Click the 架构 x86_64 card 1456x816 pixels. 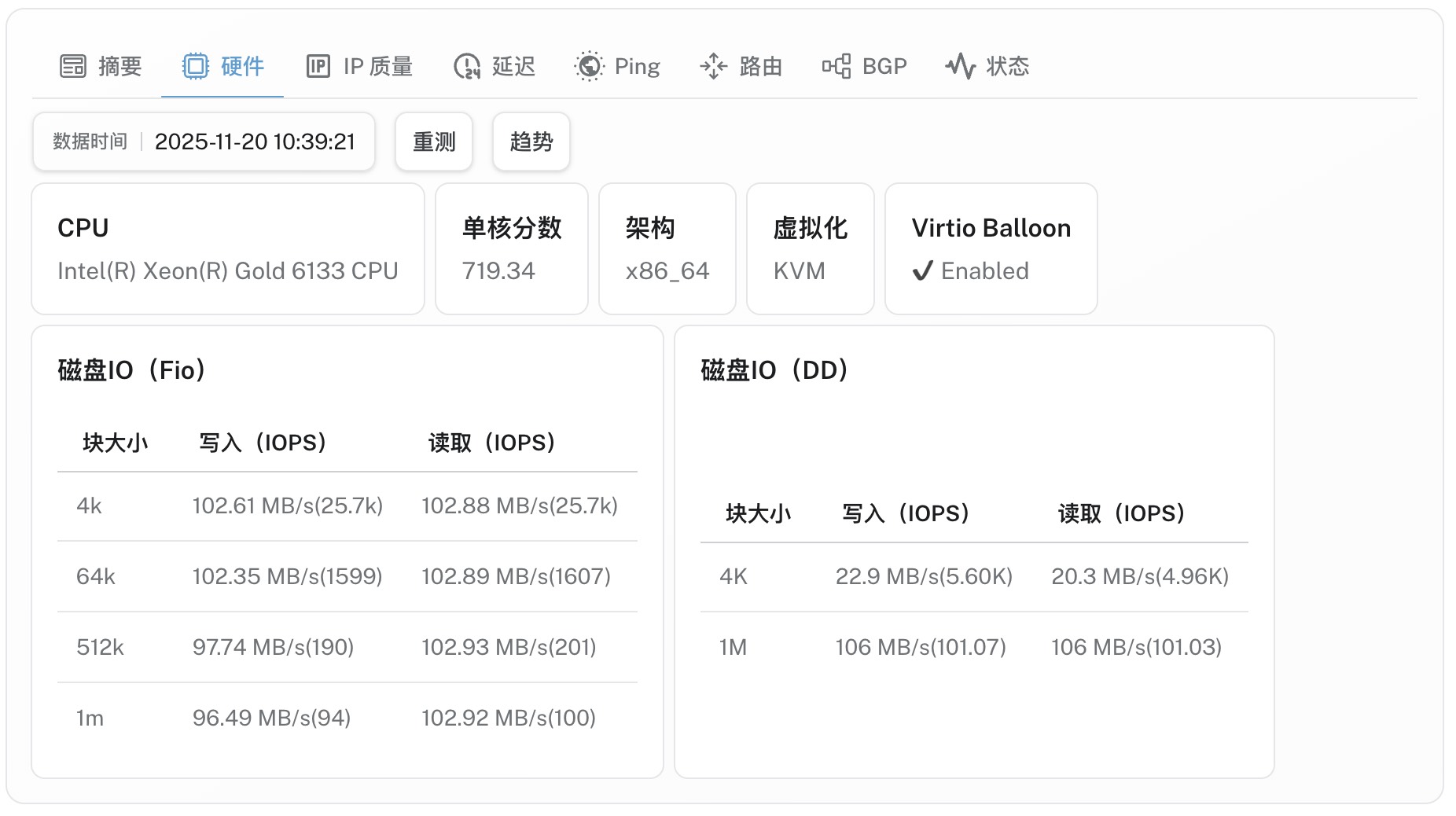point(667,249)
